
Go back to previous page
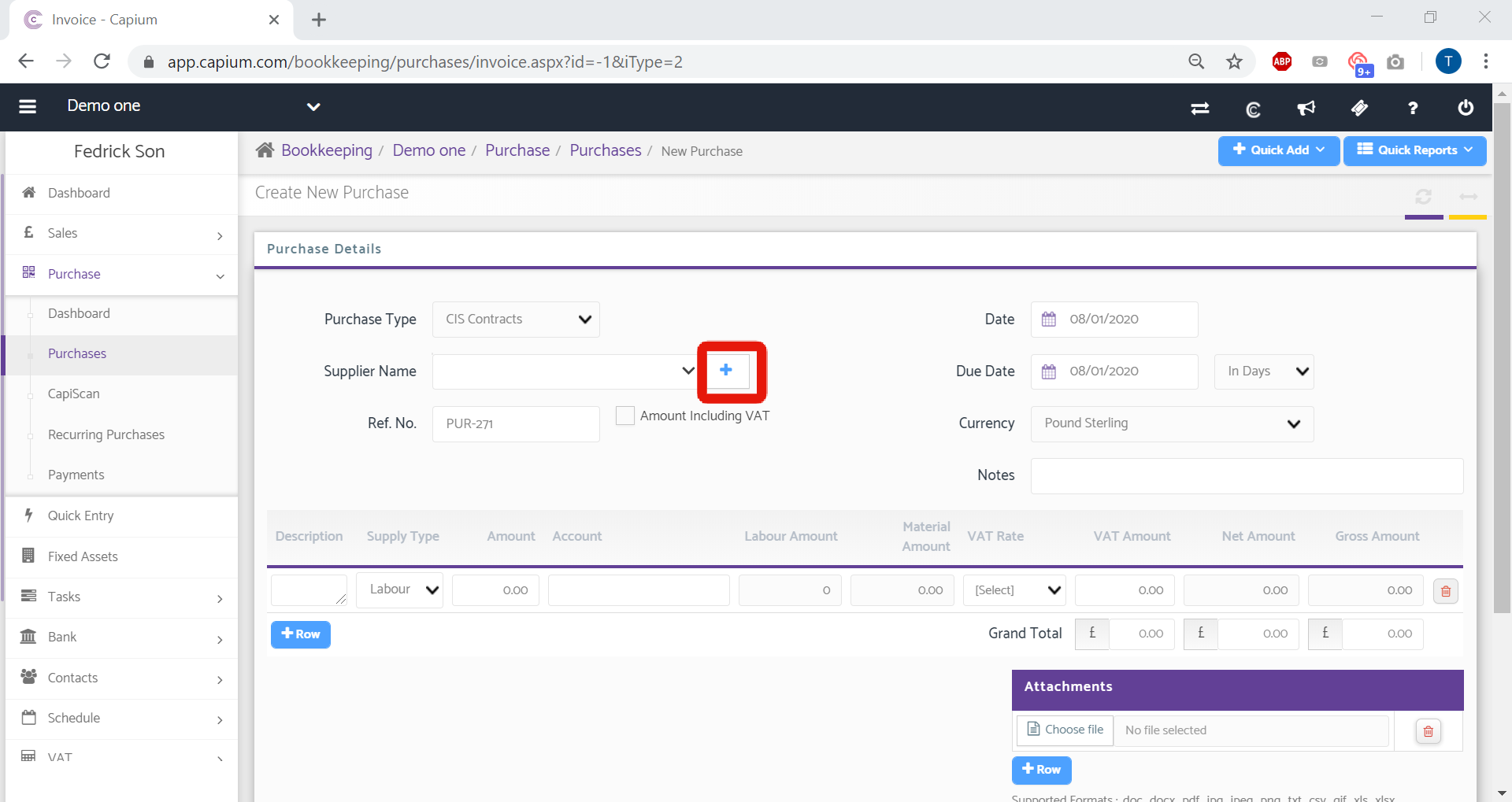coord(26,61)
